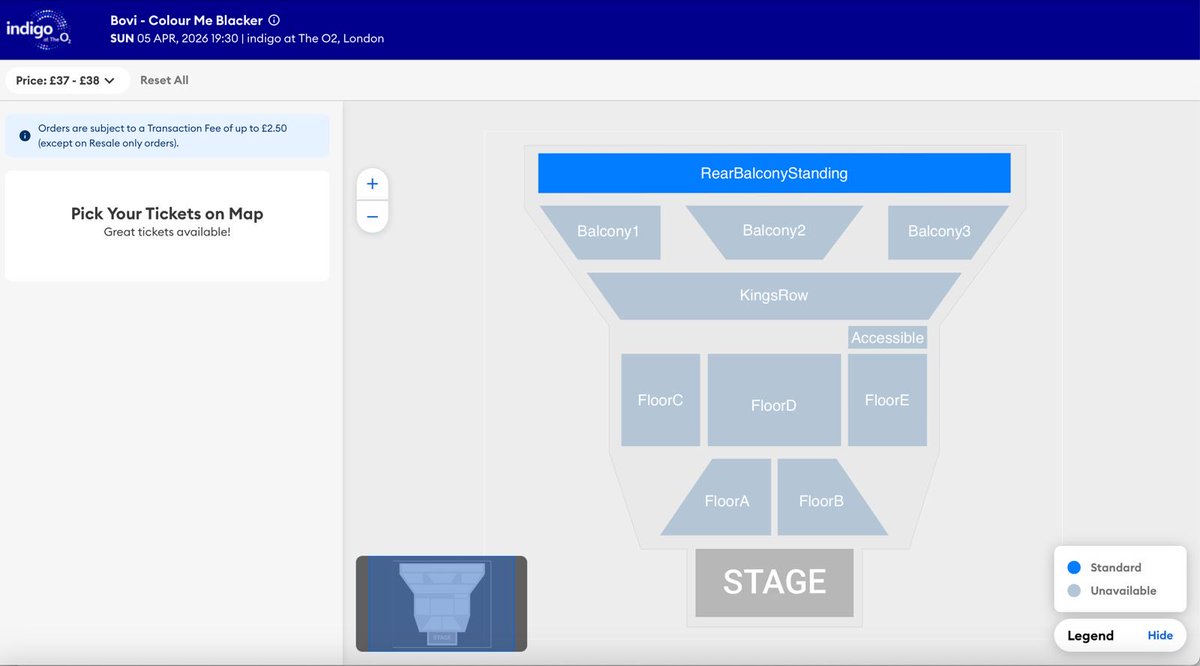Screen dimensions: 1200x666
Task: Click Reset All filters
Action: click(x=164, y=80)
